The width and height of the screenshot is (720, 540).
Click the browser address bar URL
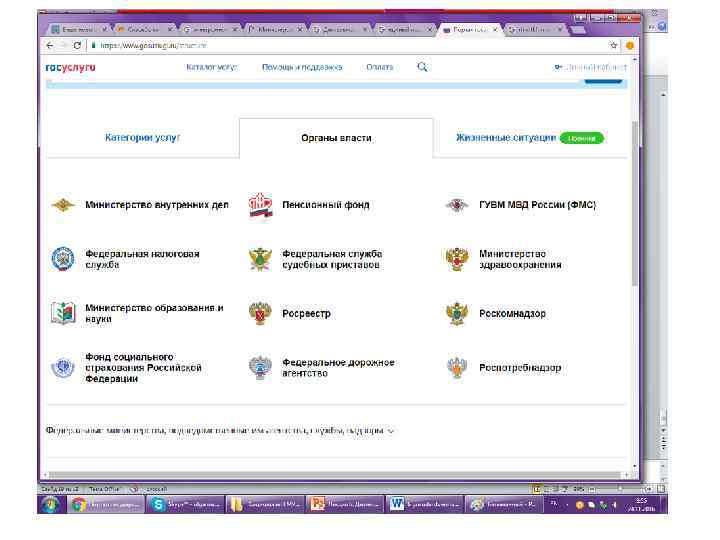tap(153, 45)
